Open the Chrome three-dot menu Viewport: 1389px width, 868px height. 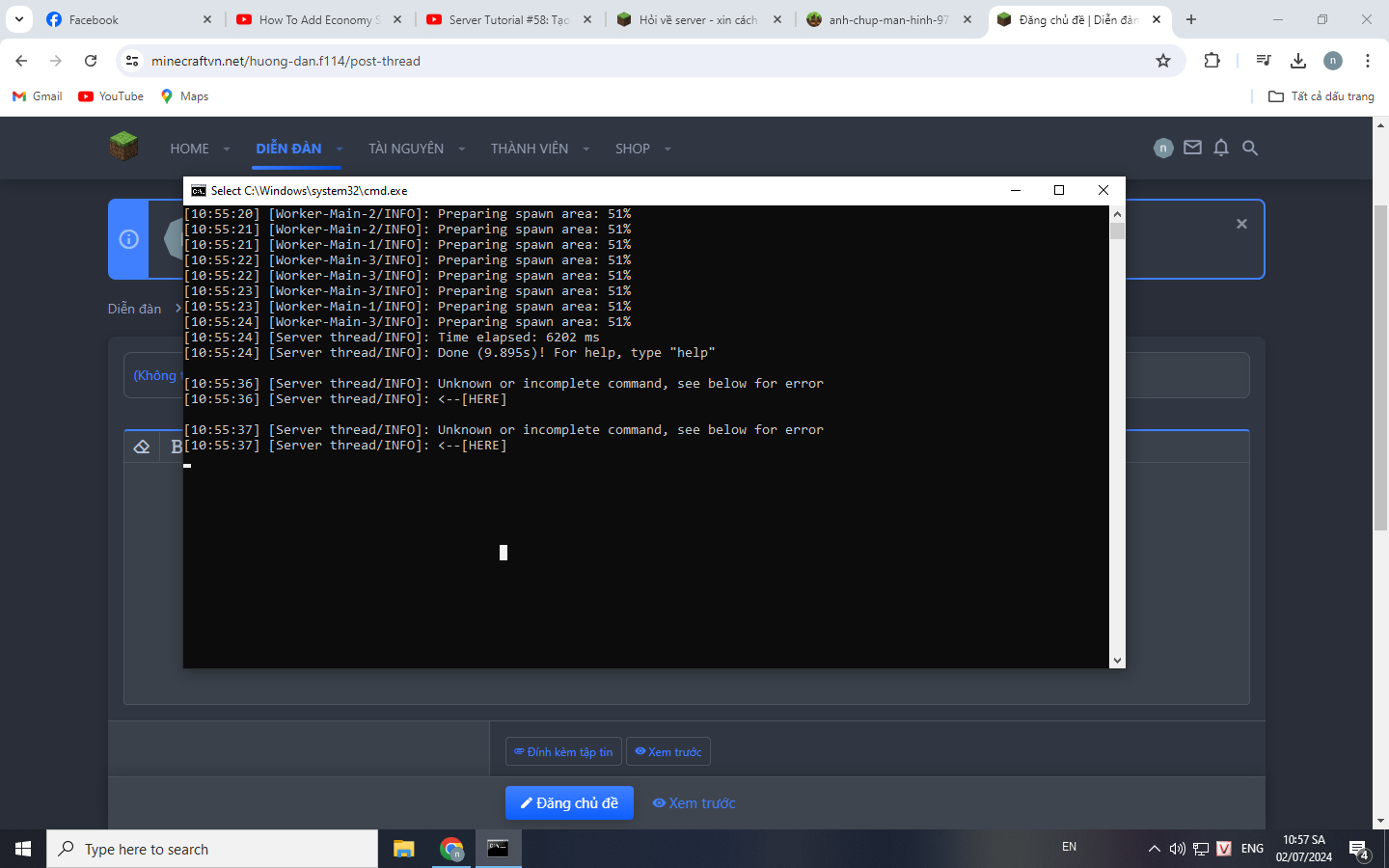pos(1368,61)
